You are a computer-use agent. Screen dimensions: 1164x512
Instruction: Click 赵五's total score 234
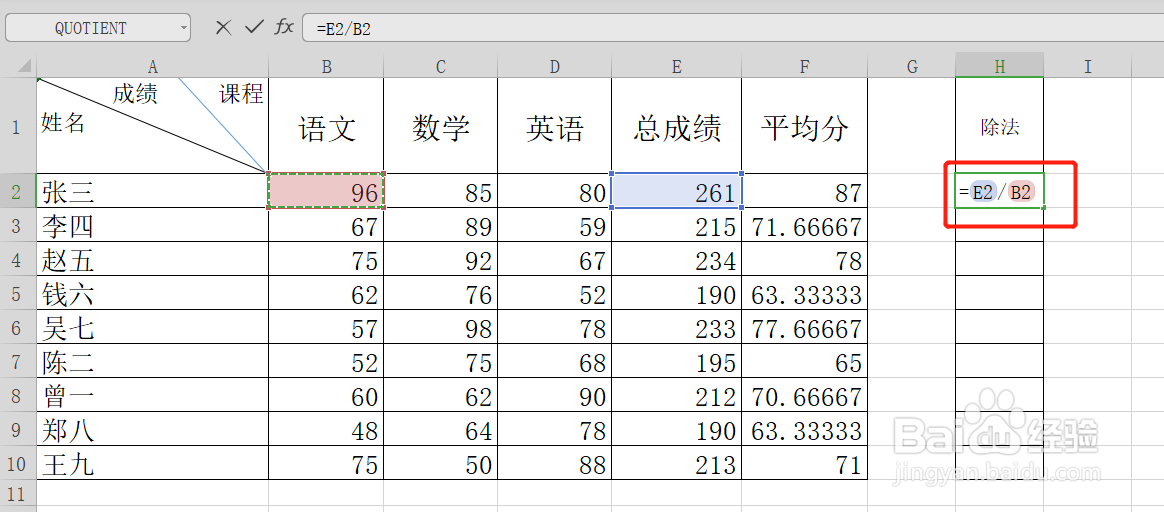tap(677, 260)
